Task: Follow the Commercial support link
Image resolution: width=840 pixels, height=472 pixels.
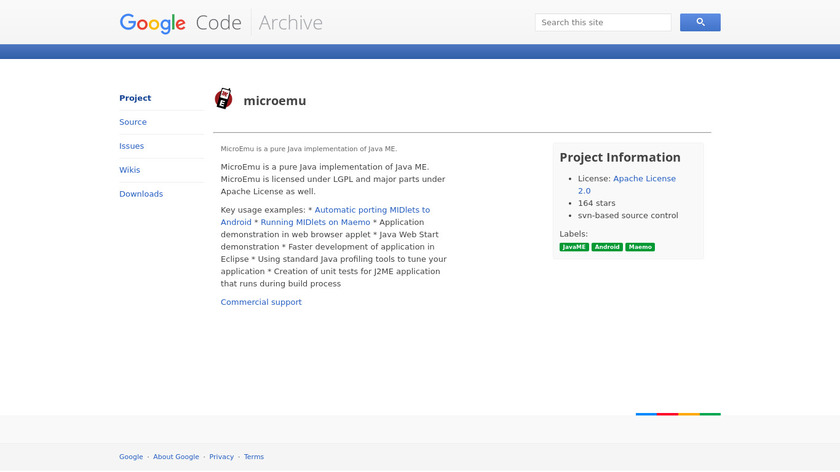Action: point(261,302)
